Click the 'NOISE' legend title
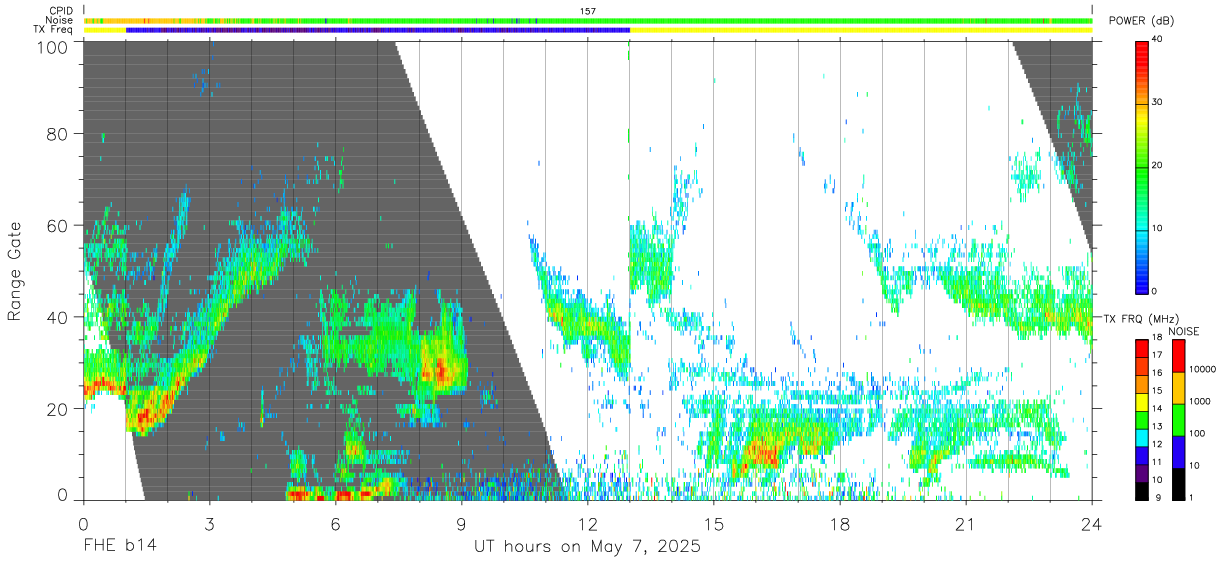Viewport: 1228px width, 567px height. [x=1185, y=331]
